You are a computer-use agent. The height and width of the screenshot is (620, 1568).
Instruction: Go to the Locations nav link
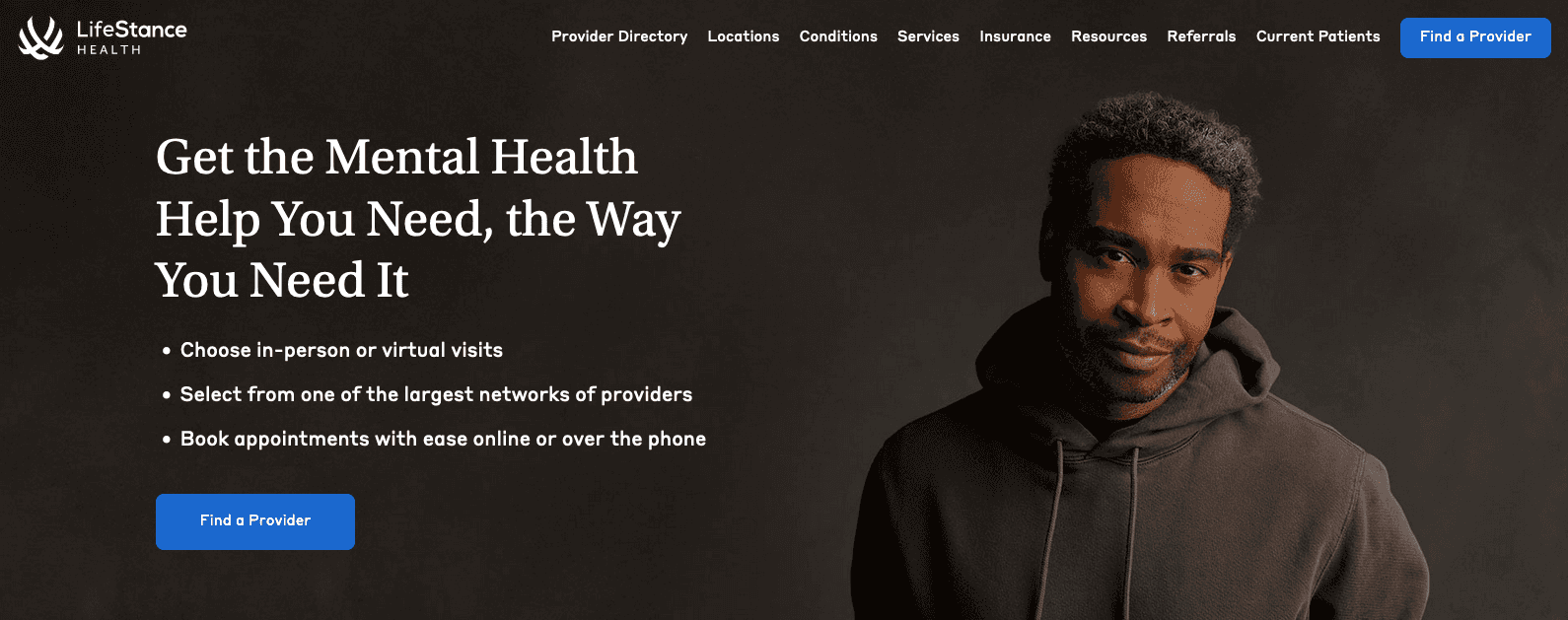[x=744, y=36]
